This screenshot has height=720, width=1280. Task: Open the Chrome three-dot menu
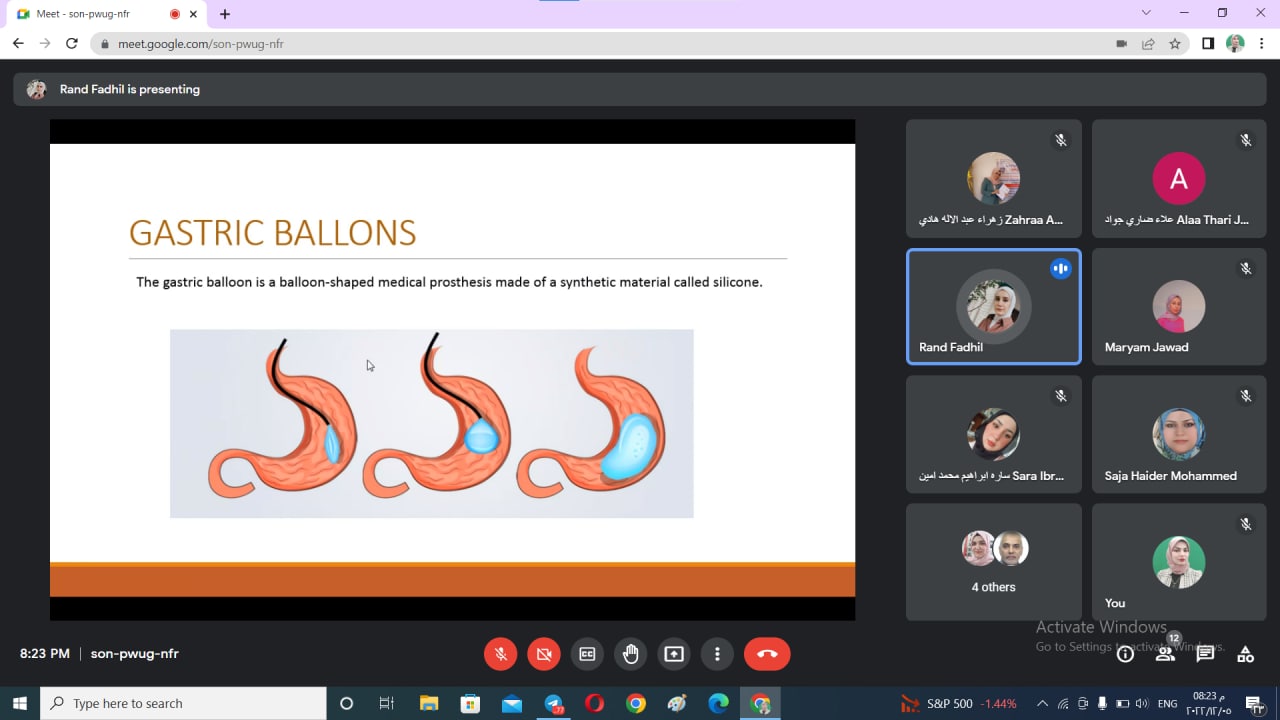1262,44
